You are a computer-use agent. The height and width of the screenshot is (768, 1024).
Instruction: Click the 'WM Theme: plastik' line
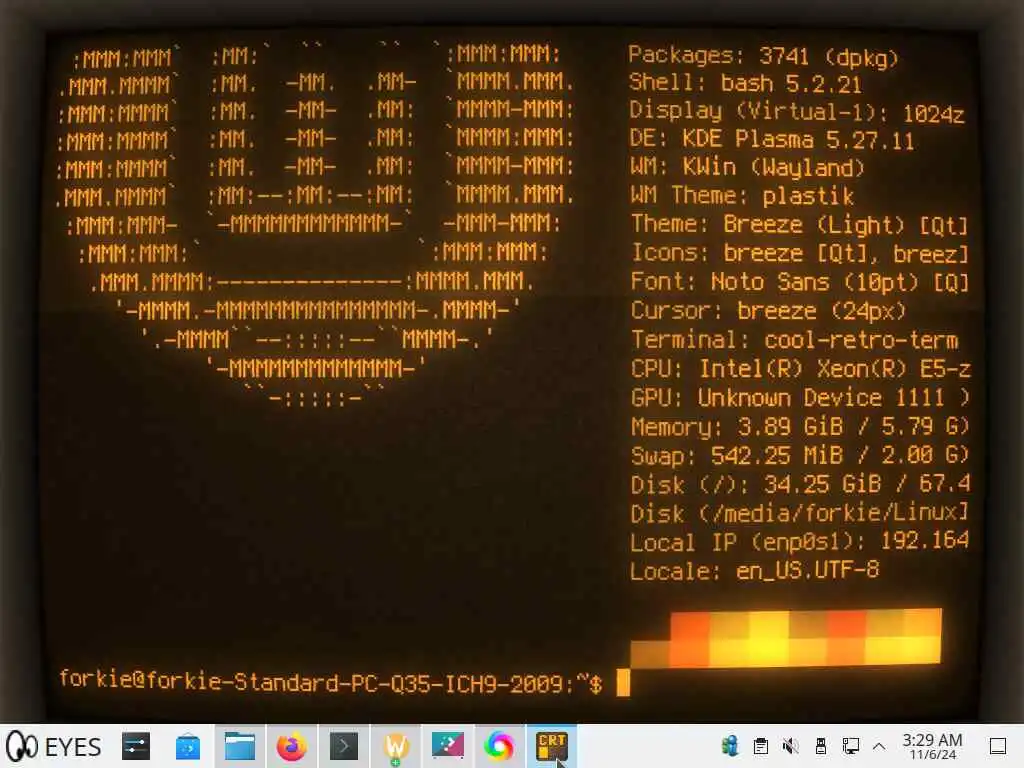coord(743,196)
